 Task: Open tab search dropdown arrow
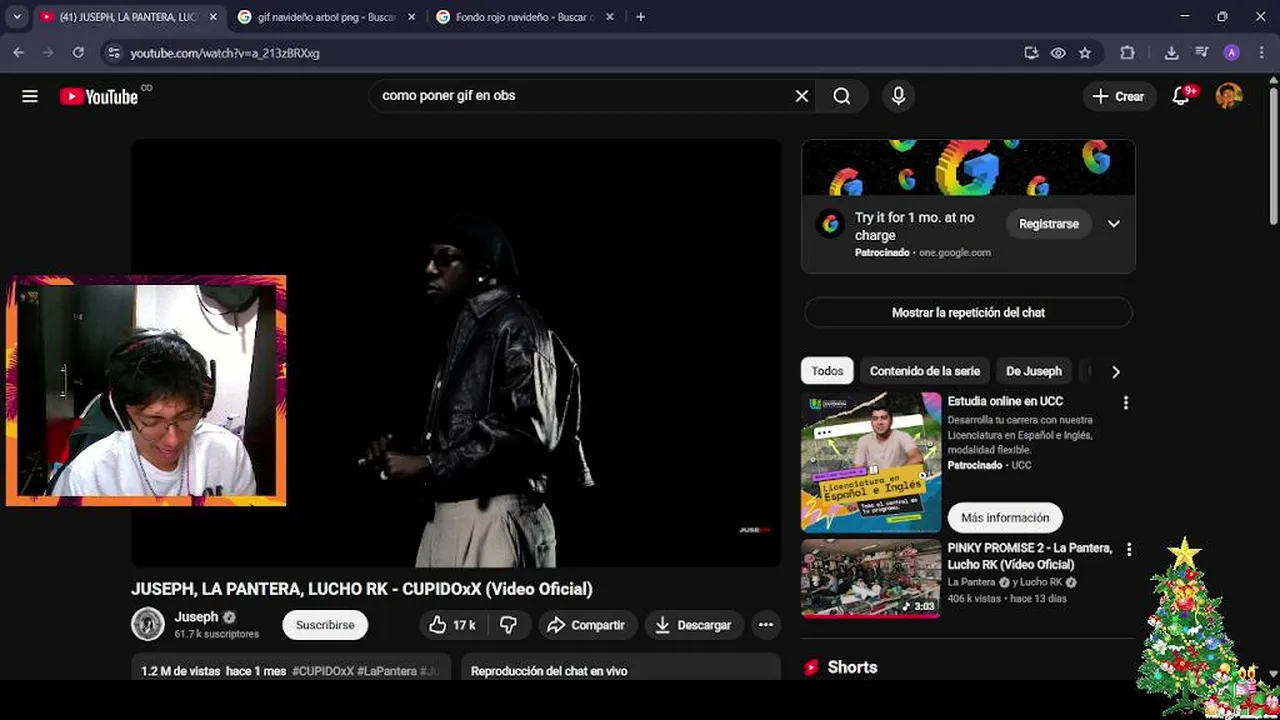[x=17, y=17]
